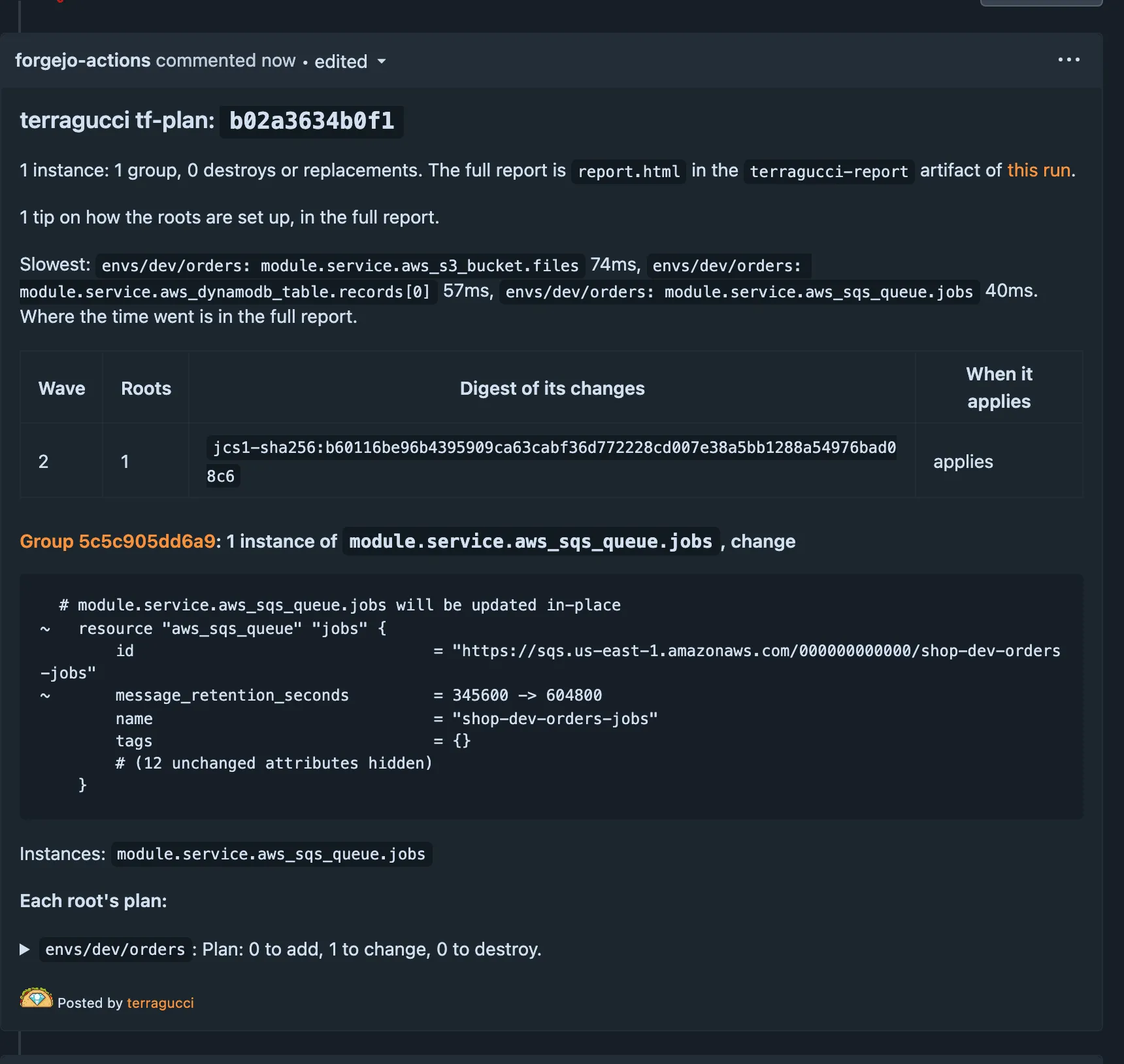Screen dimensions: 1124x1064
Task: Follow the terragucci link in the footer
Action: 160,1003
